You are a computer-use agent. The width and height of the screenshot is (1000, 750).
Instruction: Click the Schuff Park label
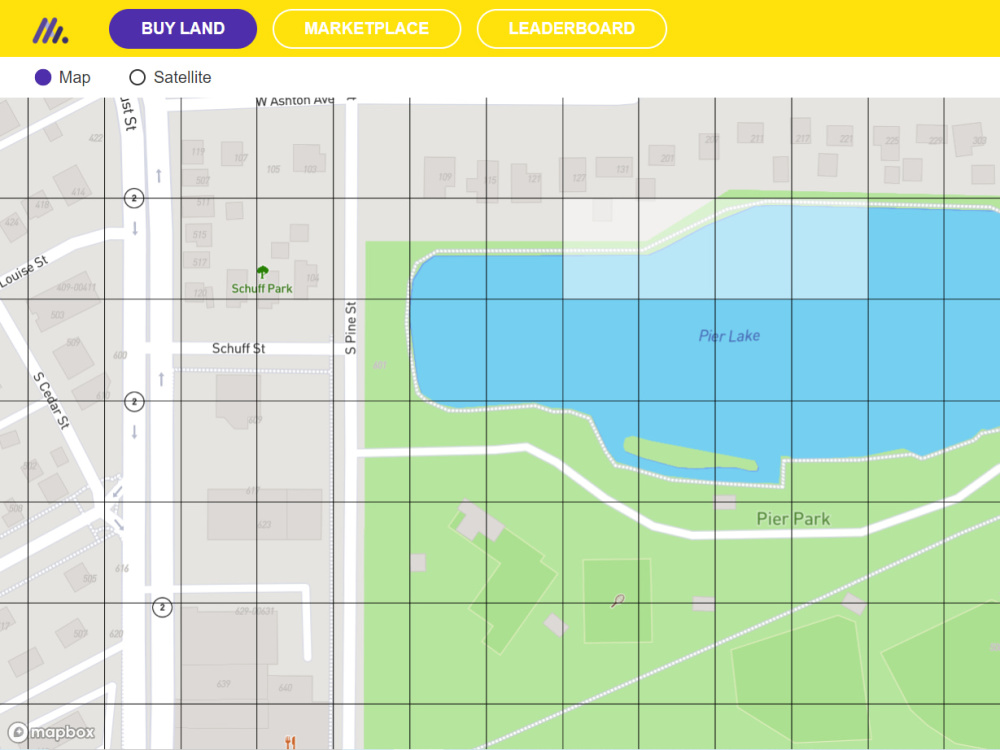point(262,288)
